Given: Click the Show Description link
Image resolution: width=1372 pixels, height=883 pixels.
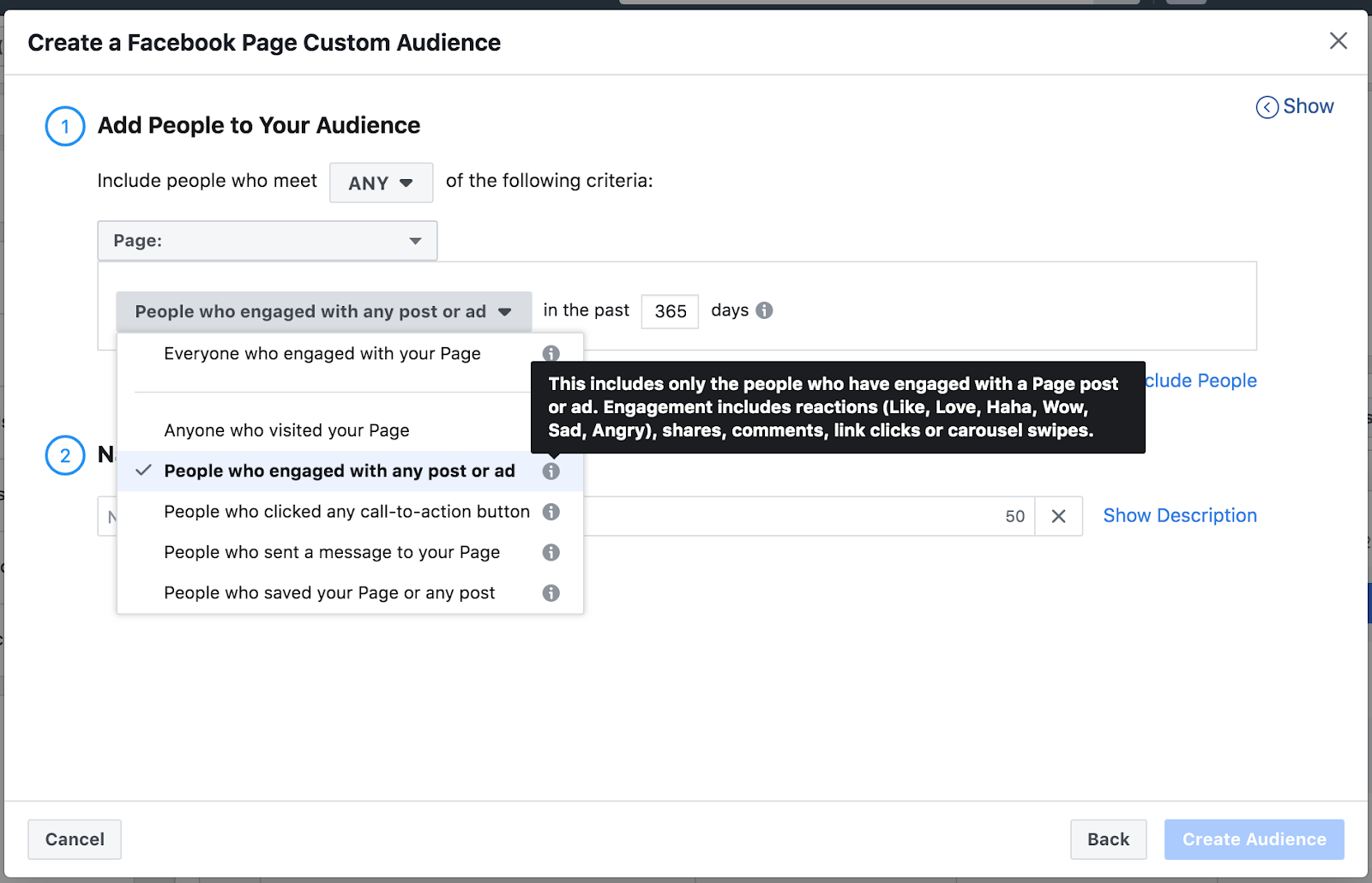Looking at the screenshot, I should click(1179, 516).
